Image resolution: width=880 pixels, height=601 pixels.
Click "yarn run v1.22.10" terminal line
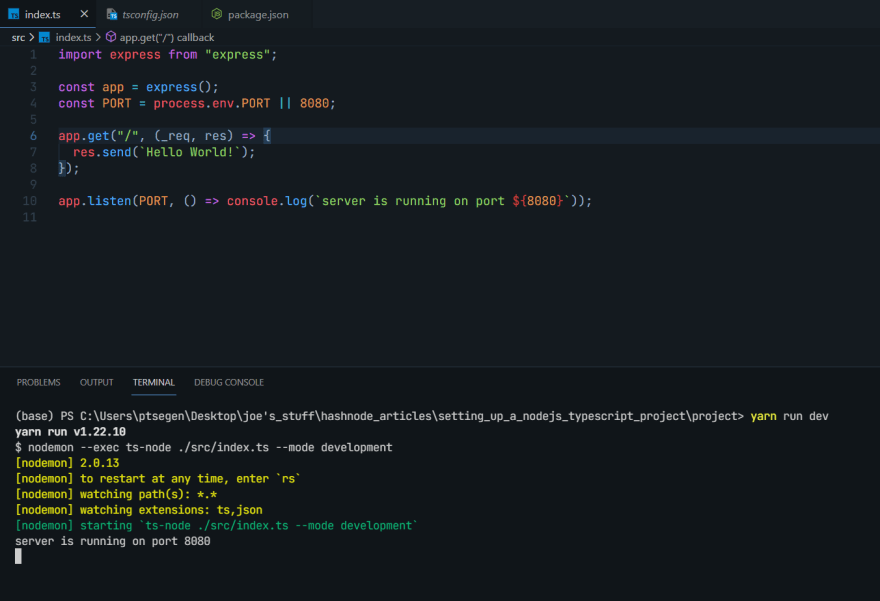click(x=70, y=432)
